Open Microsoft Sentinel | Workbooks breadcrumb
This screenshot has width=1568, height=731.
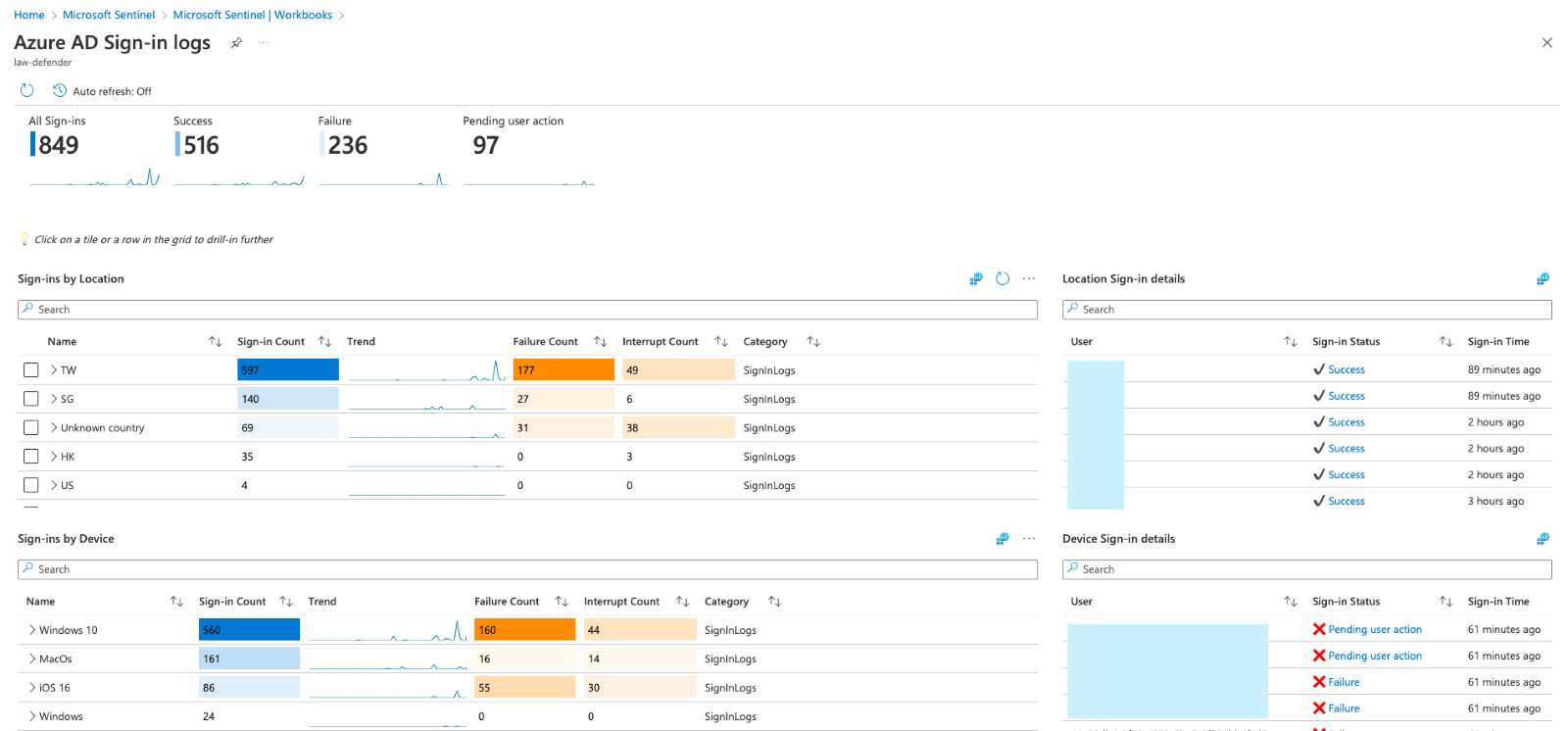click(x=253, y=15)
